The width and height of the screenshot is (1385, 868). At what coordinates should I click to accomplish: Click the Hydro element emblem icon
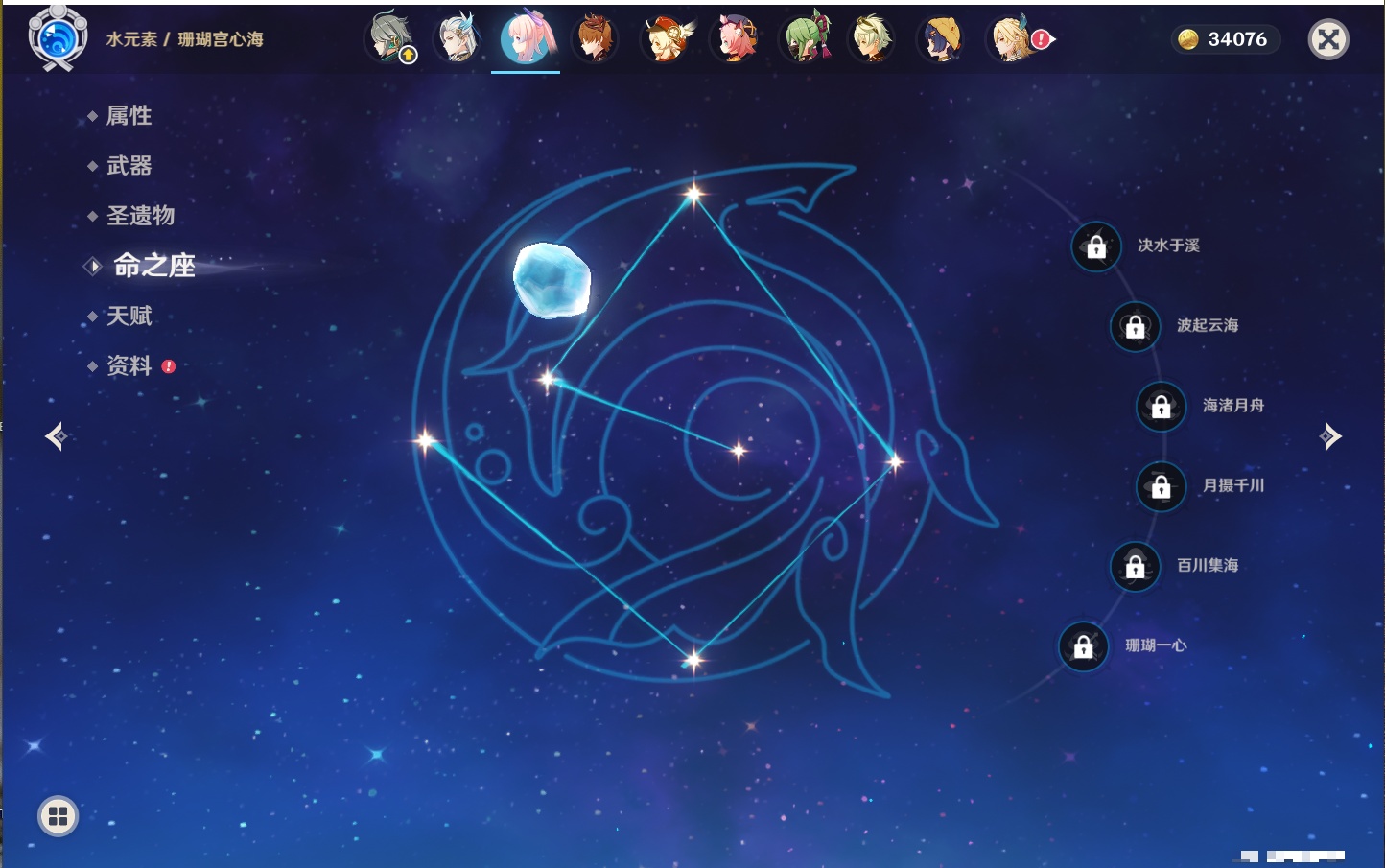(x=58, y=38)
